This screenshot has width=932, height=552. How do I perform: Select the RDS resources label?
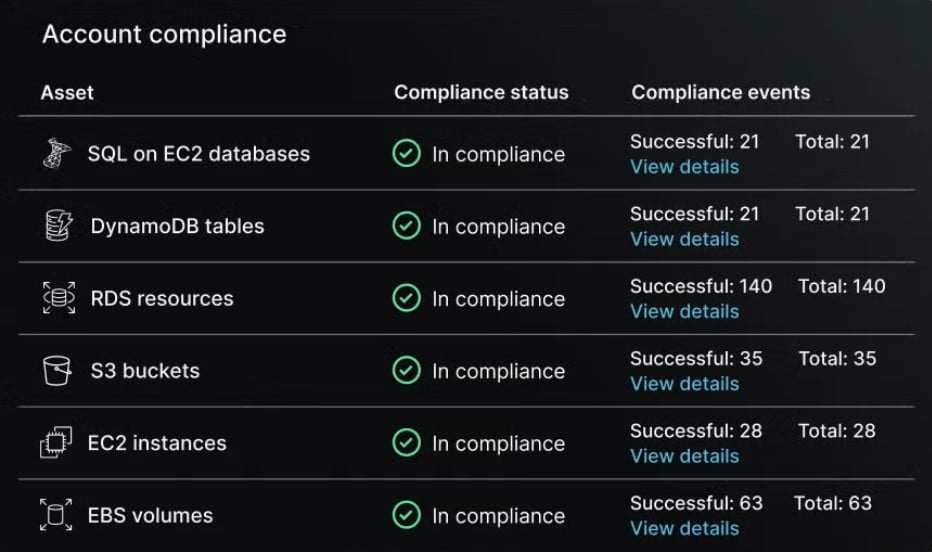[162, 298]
